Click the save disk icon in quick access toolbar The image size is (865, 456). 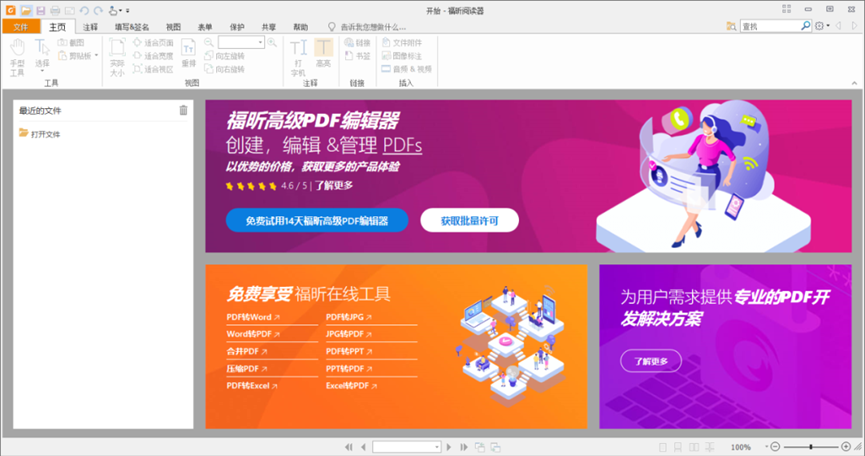pyautogui.click(x=41, y=10)
